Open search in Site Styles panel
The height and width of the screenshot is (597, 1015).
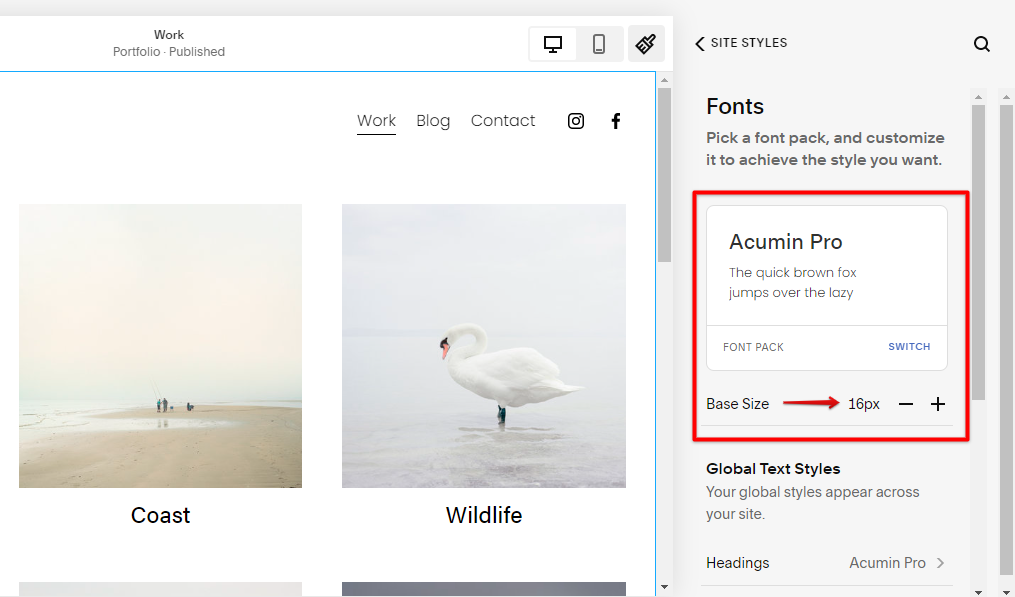(982, 44)
